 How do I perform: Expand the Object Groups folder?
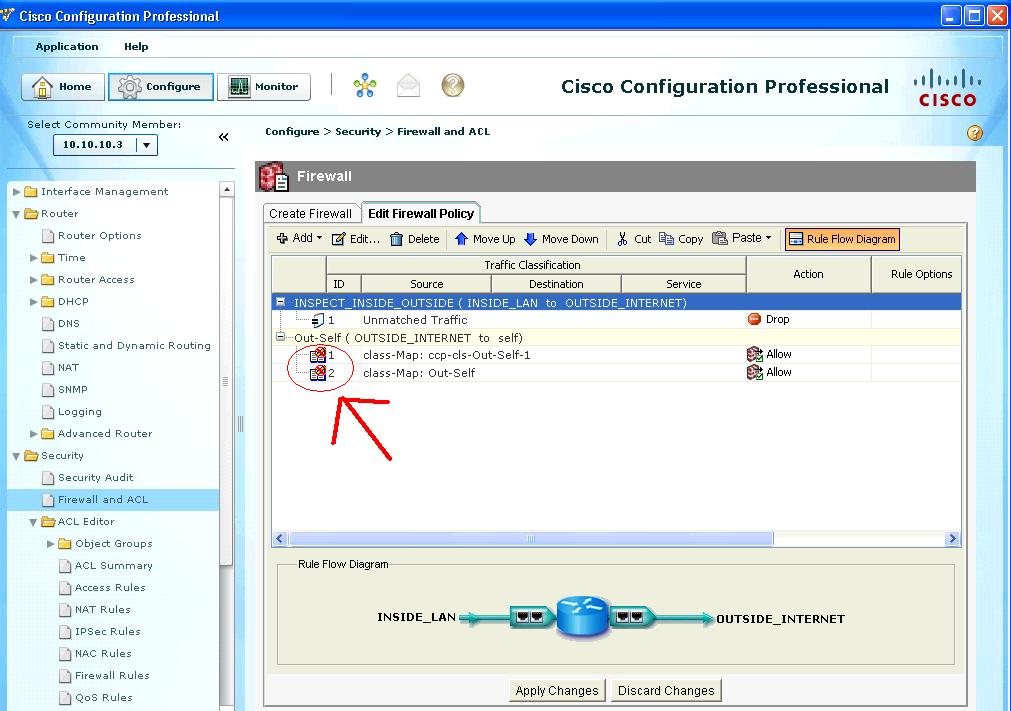coord(51,544)
